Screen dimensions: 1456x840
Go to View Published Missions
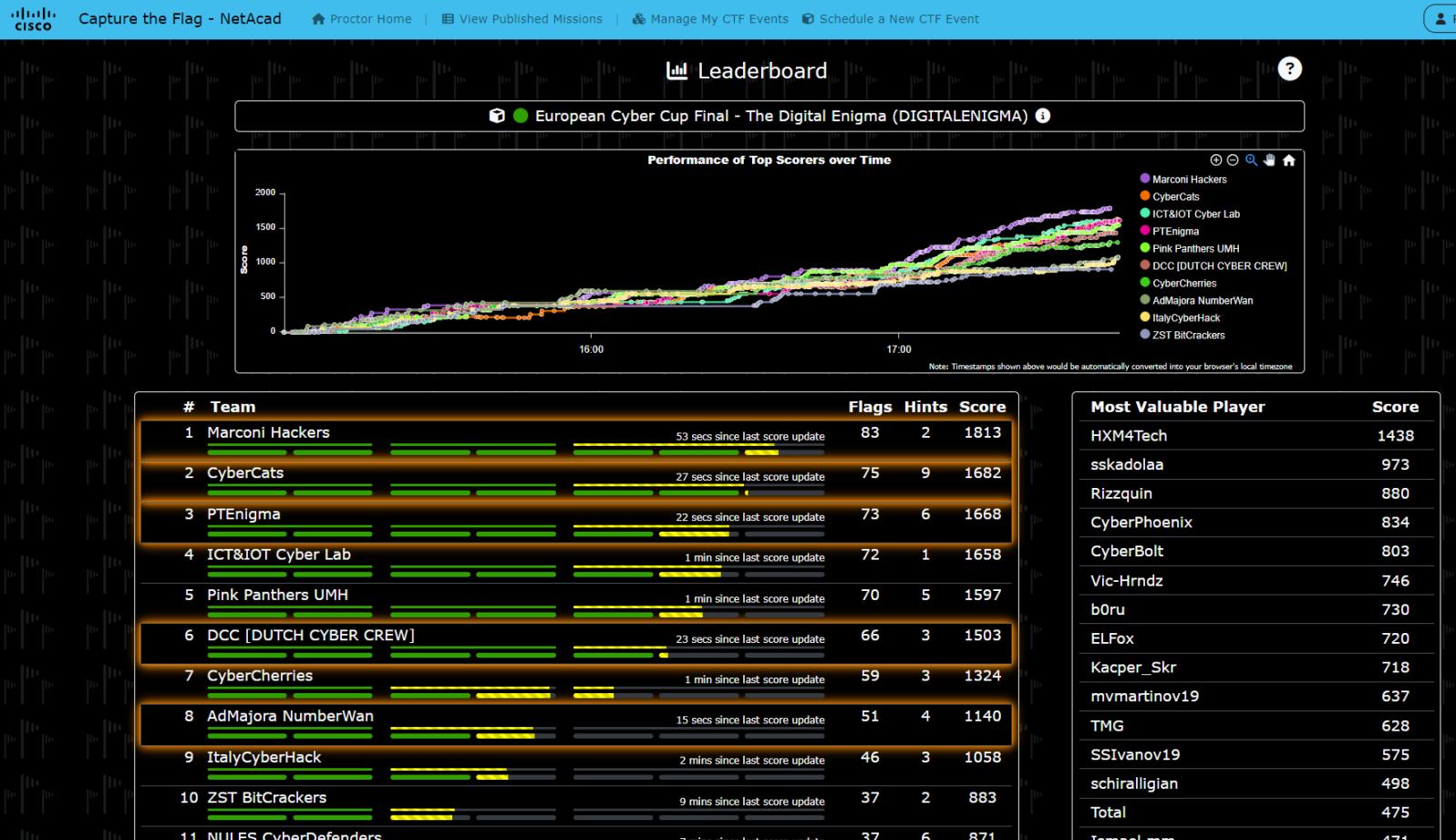click(521, 19)
